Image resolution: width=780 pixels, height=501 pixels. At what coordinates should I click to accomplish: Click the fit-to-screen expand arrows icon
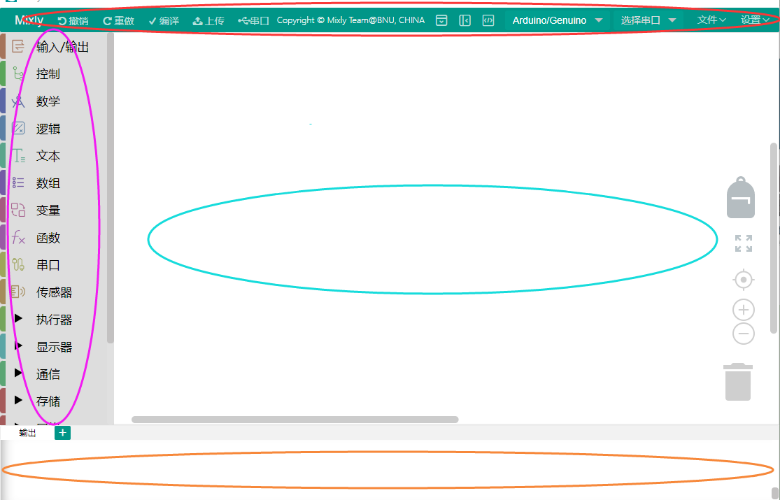(x=743, y=244)
